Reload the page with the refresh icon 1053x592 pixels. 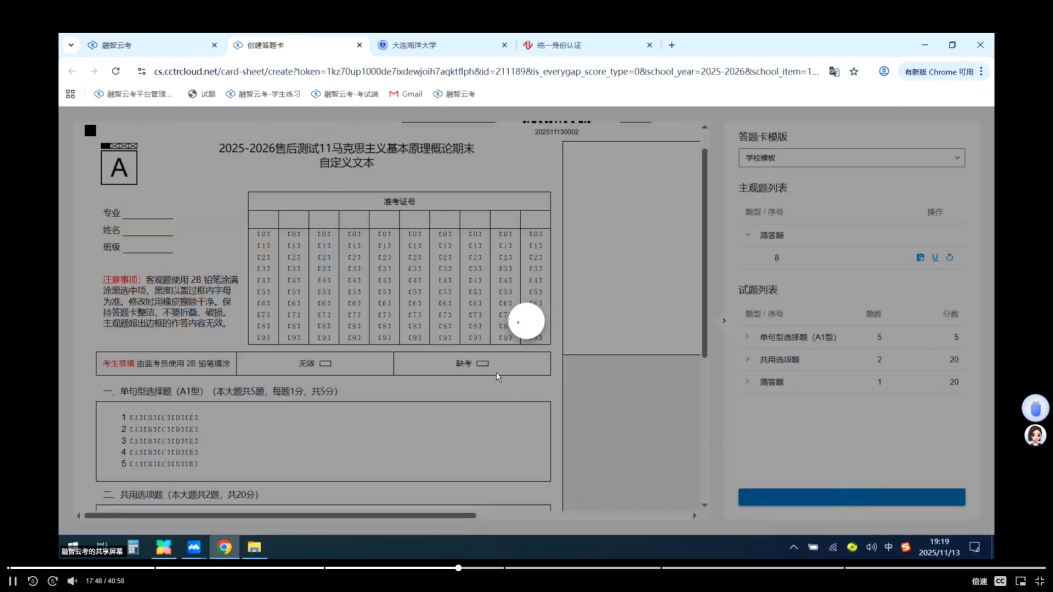click(x=116, y=72)
